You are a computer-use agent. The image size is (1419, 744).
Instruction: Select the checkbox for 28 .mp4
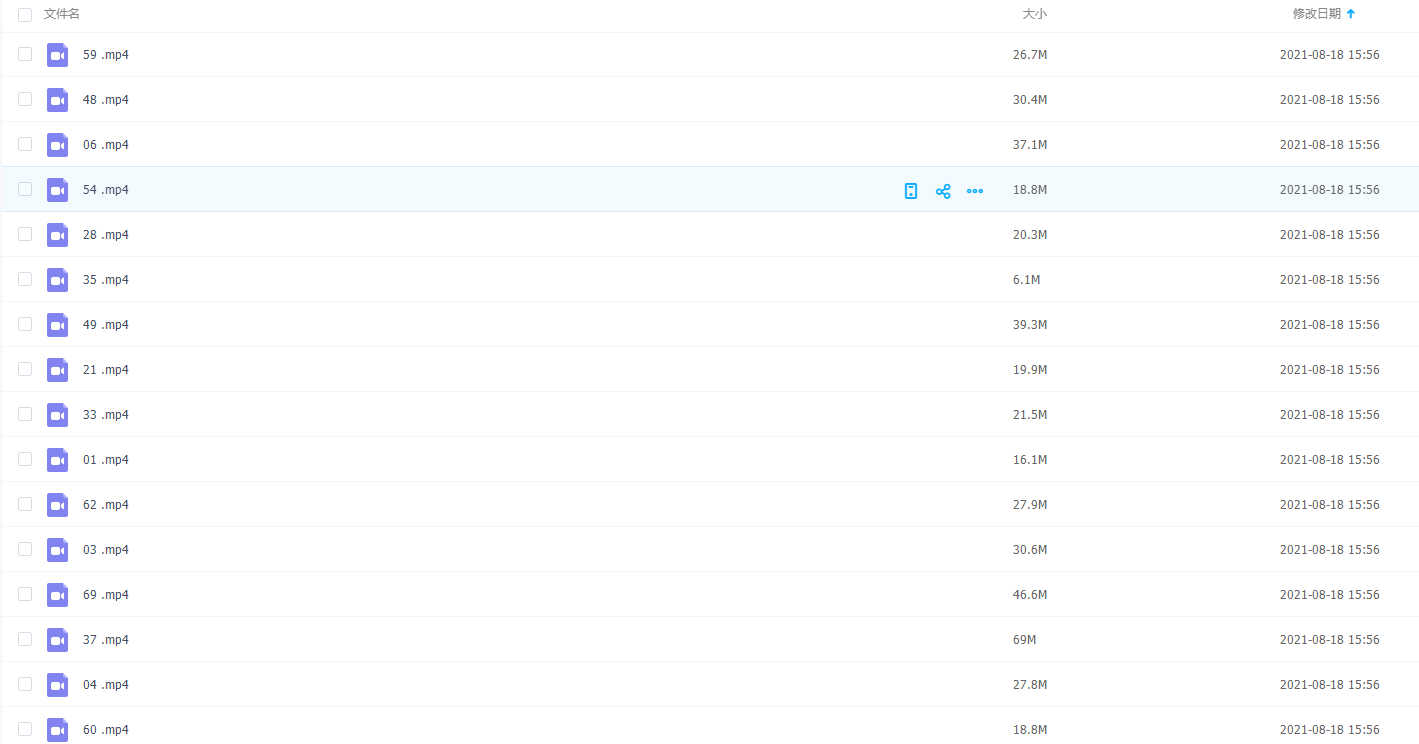[x=25, y=234]
